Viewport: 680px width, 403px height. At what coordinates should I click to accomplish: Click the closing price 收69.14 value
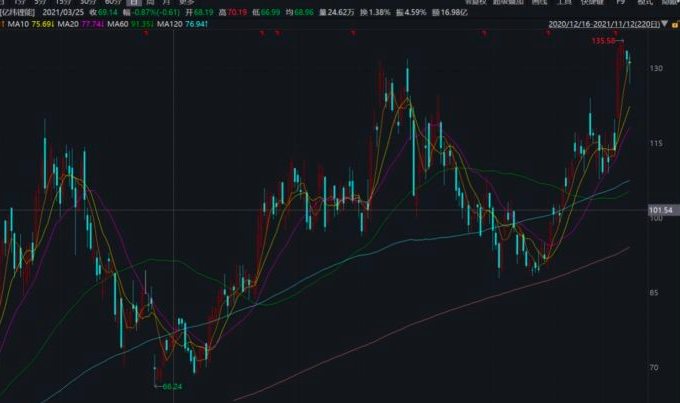pyautogui.click(x=103, y=12)
